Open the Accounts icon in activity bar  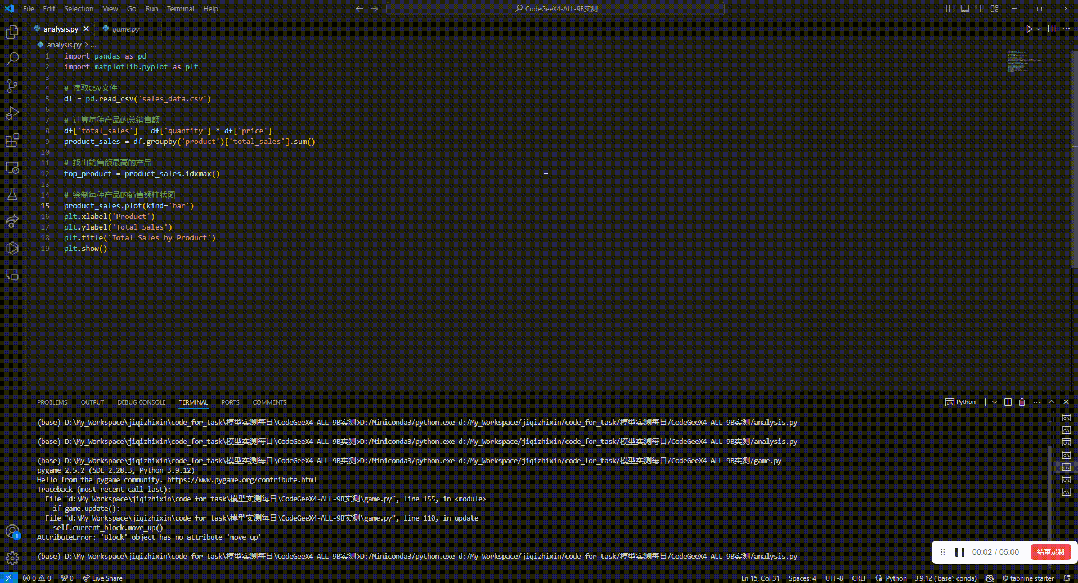pyautogui.click(x=12, y=531)
